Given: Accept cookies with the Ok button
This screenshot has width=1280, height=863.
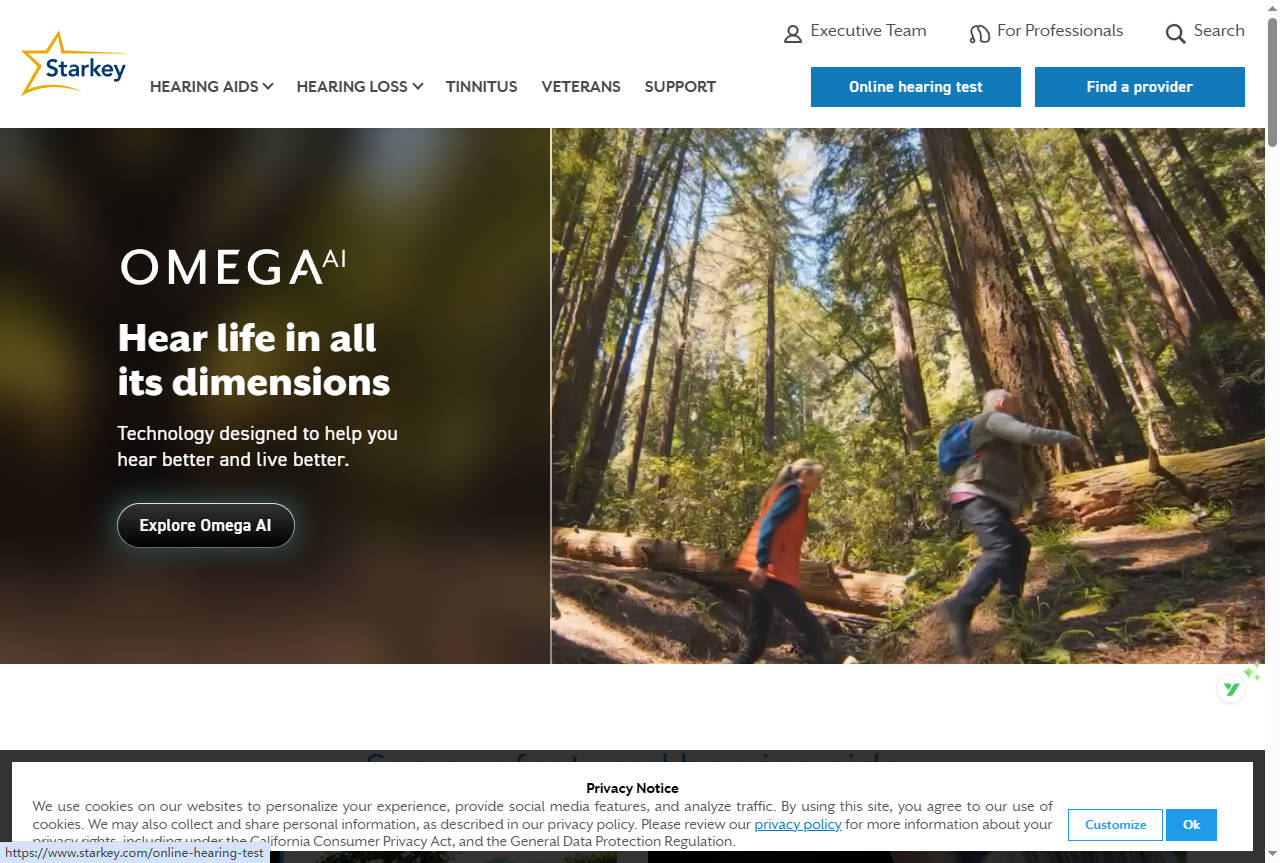Looking at the screenshot, I should pos(1191,825).
